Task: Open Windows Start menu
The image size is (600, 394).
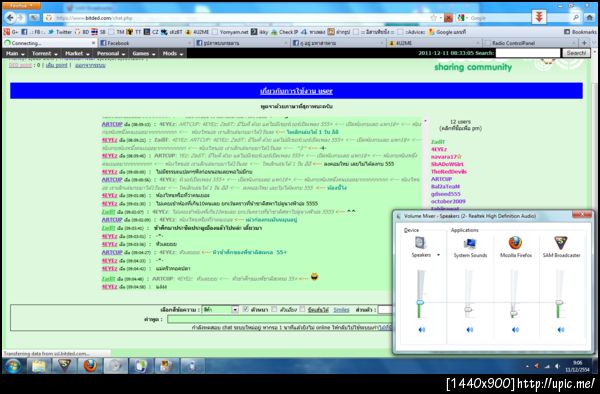Action: 12,366
